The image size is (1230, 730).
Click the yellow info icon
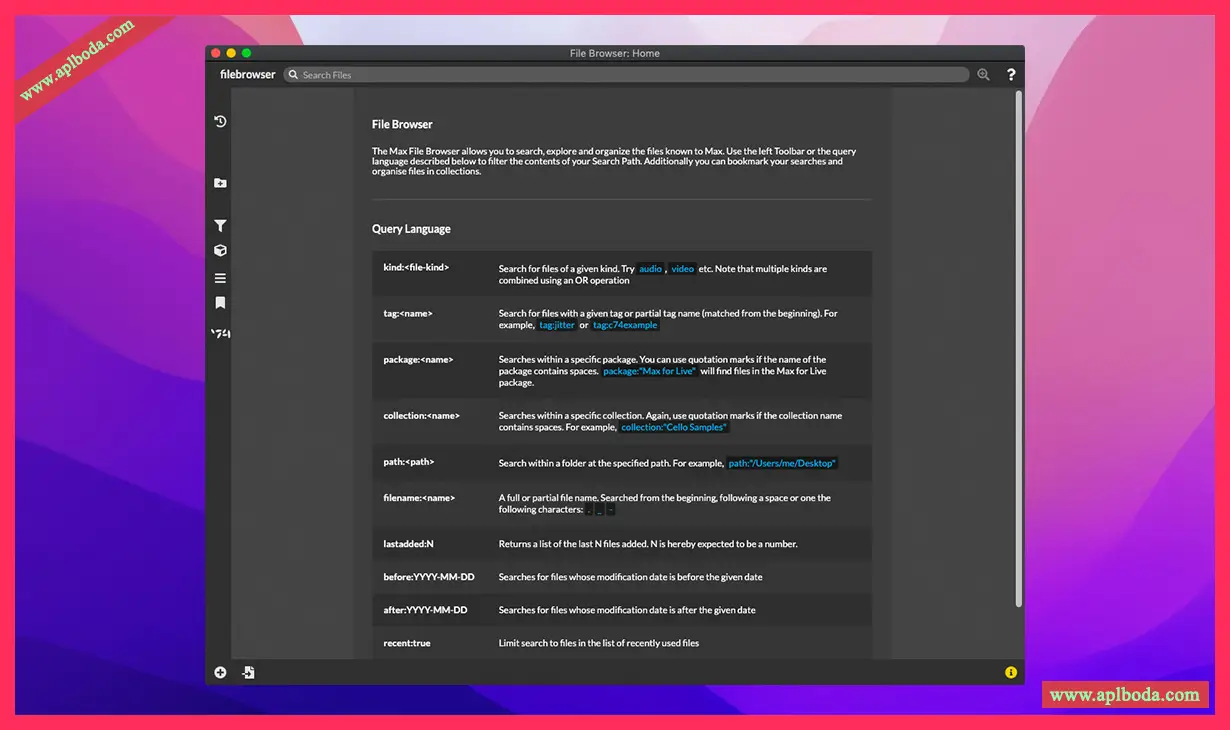click(1011, 673)
